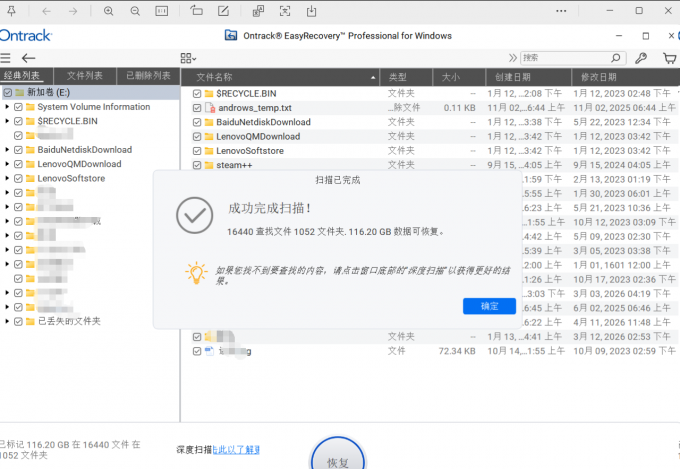Click the pin icon in viewer toolbar
Screen dimensions: 680x469
pyautogui.click(x=11, y=11)
